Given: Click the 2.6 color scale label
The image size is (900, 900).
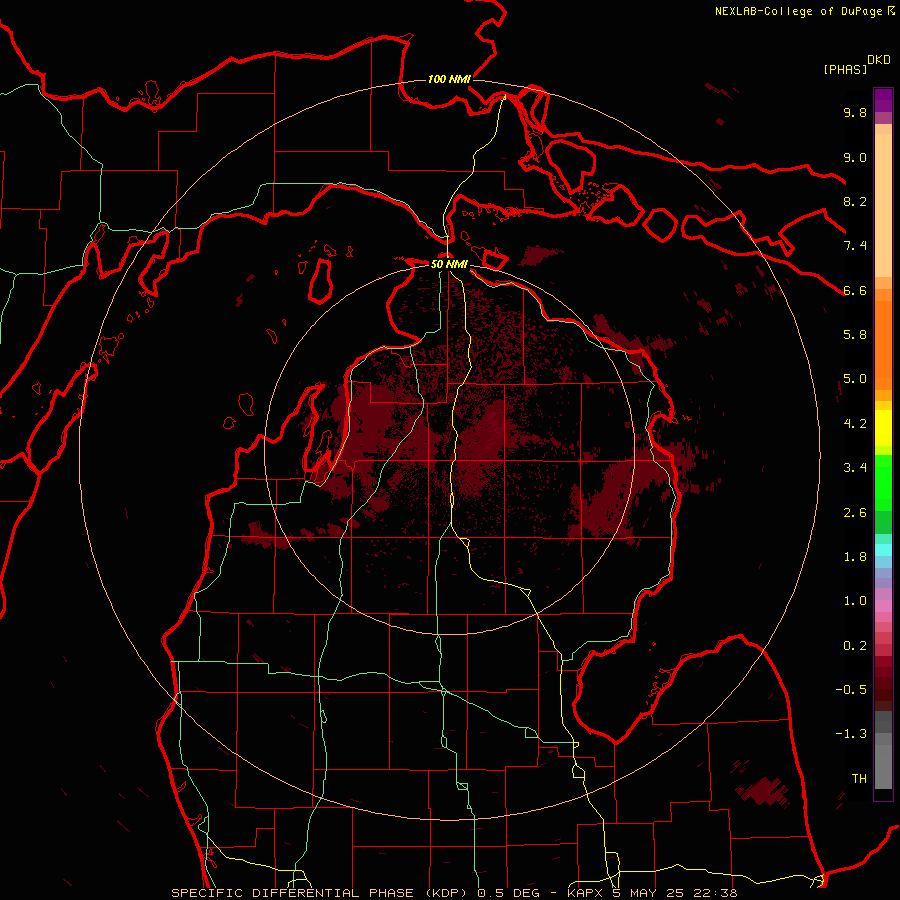Looking at the screenshot, I should (855, 513).
